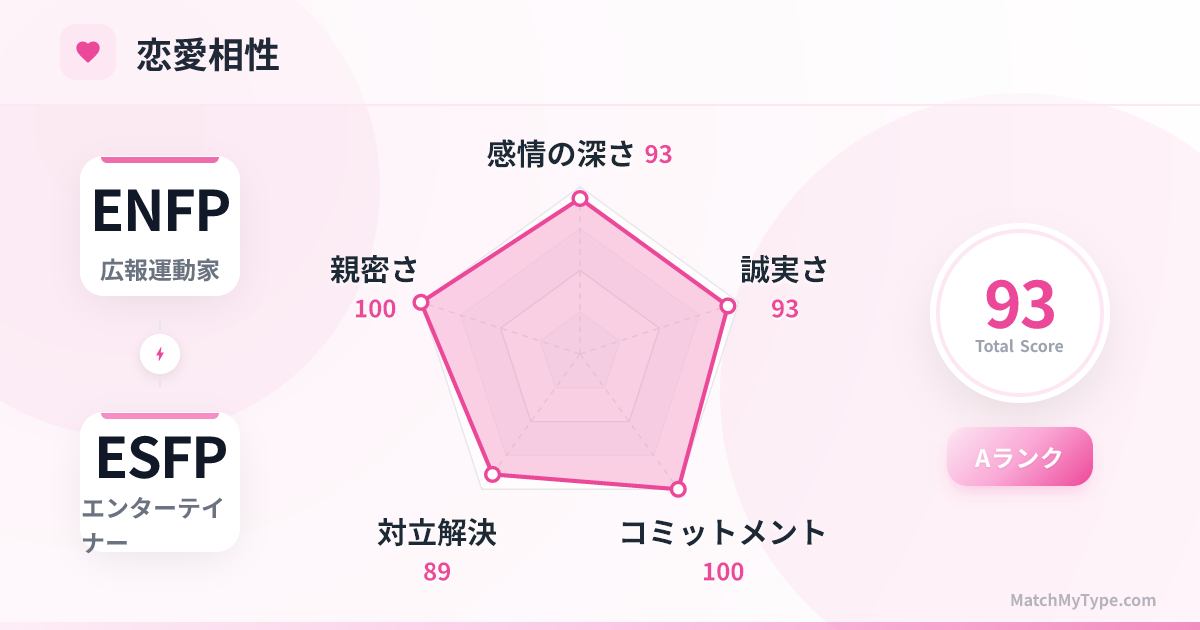Screen dimensions: 1200x630
Task: Click the 親密さ axis label
Action: click(374, 270)
